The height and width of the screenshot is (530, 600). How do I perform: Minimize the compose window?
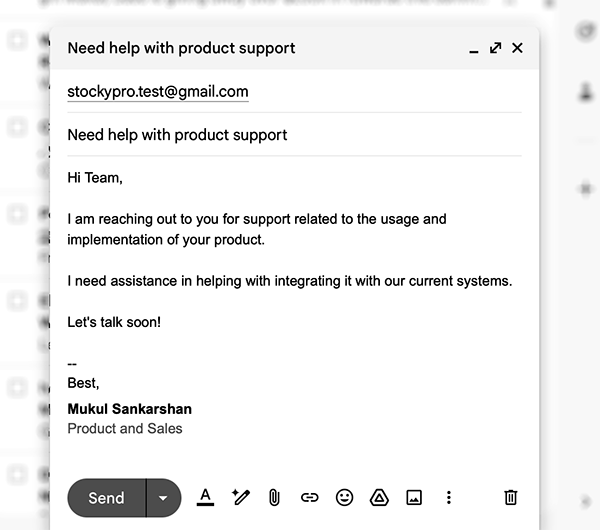tap(474, 49)
